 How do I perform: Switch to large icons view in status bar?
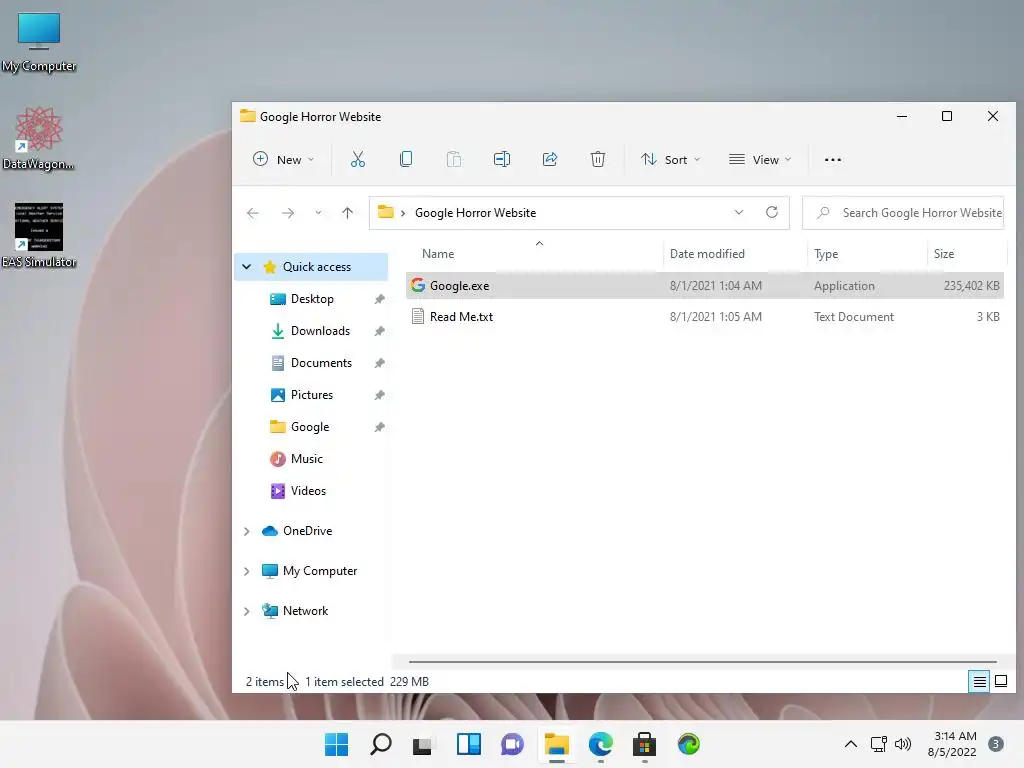coord(1000,682)
